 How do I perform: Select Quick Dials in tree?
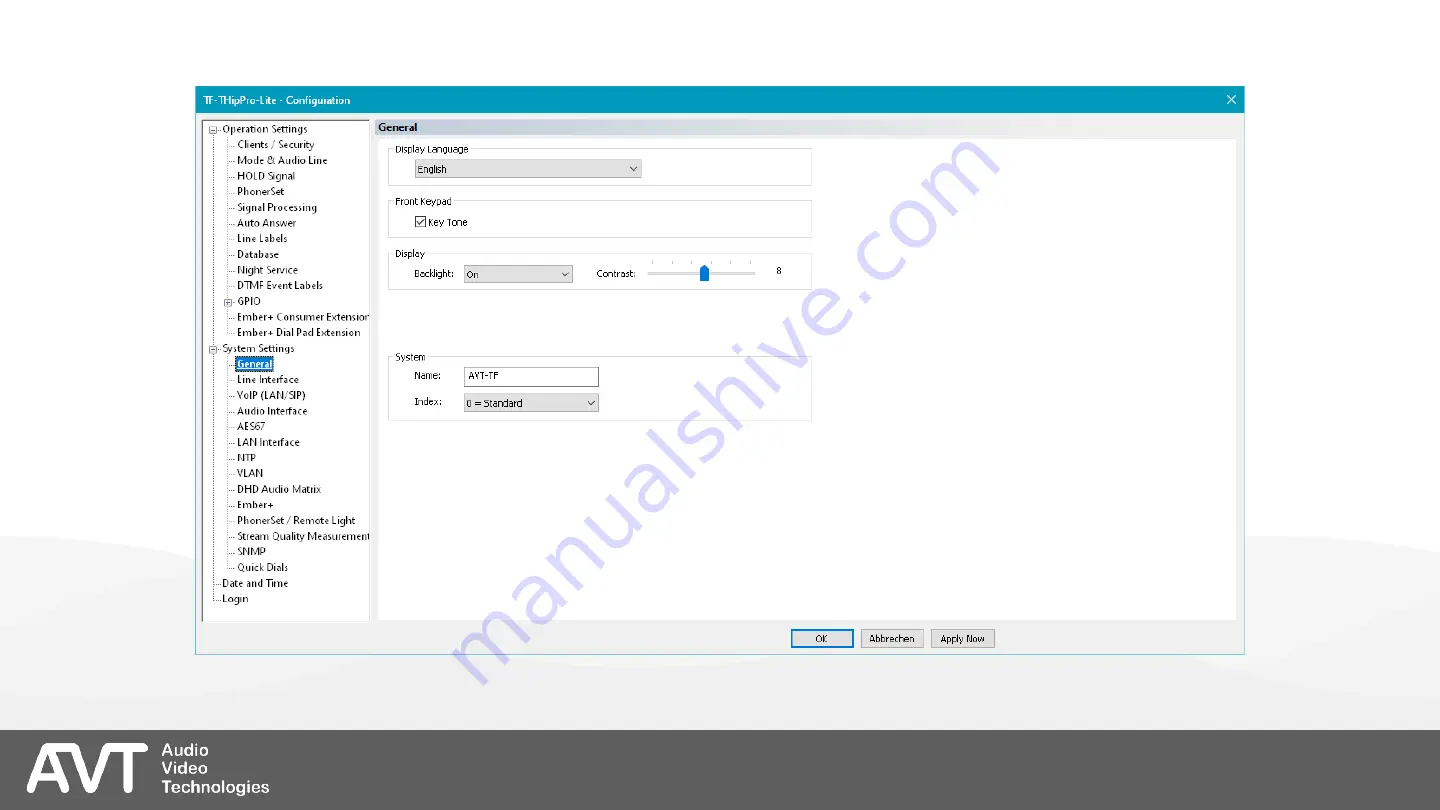[x=263, y=567]
